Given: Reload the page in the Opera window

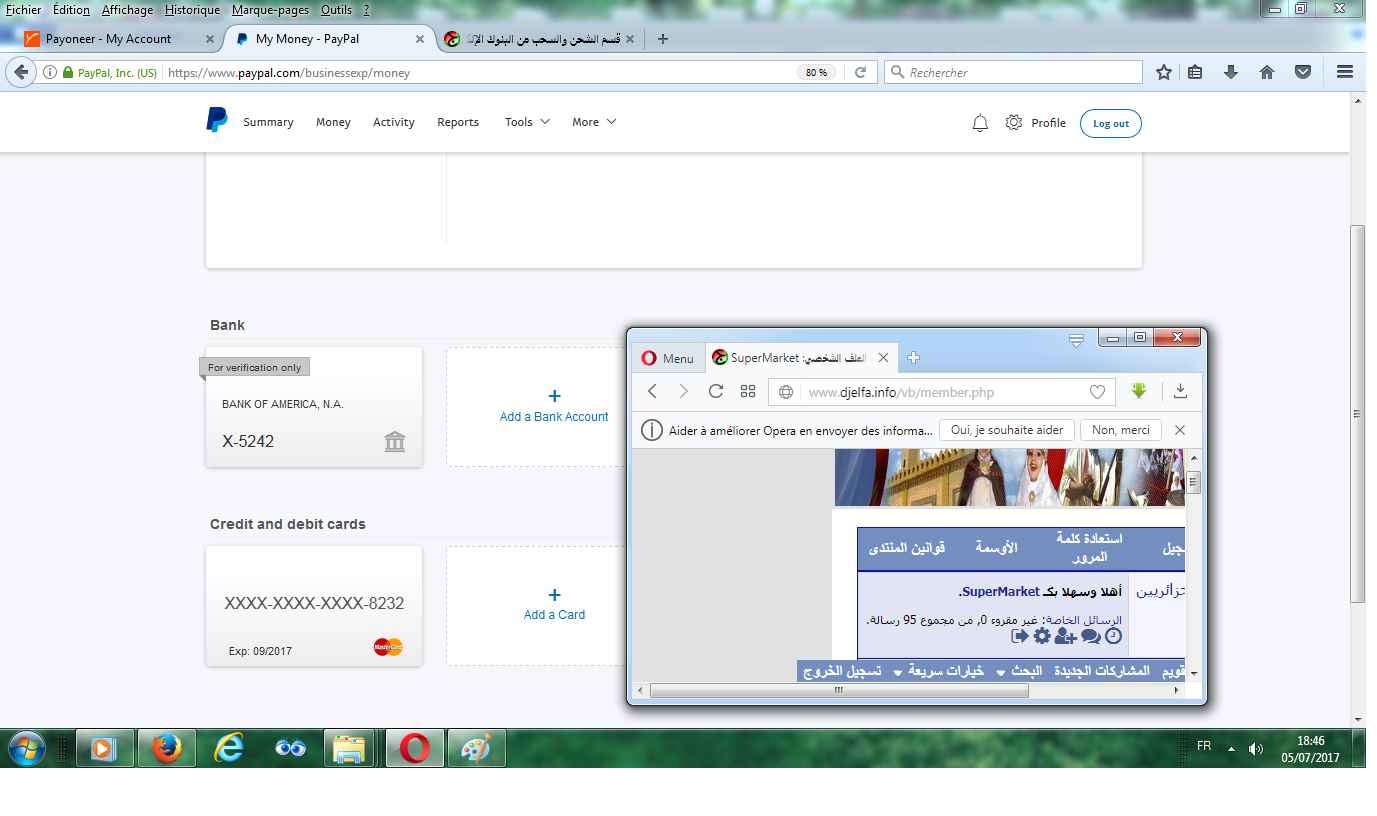Looking at the screenshot, I should point(716,391).
